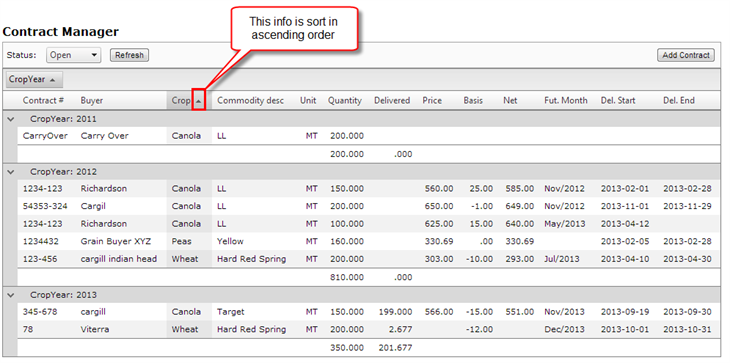Click the Target commodity description cell
730x363 pixels.
[230, 312]
